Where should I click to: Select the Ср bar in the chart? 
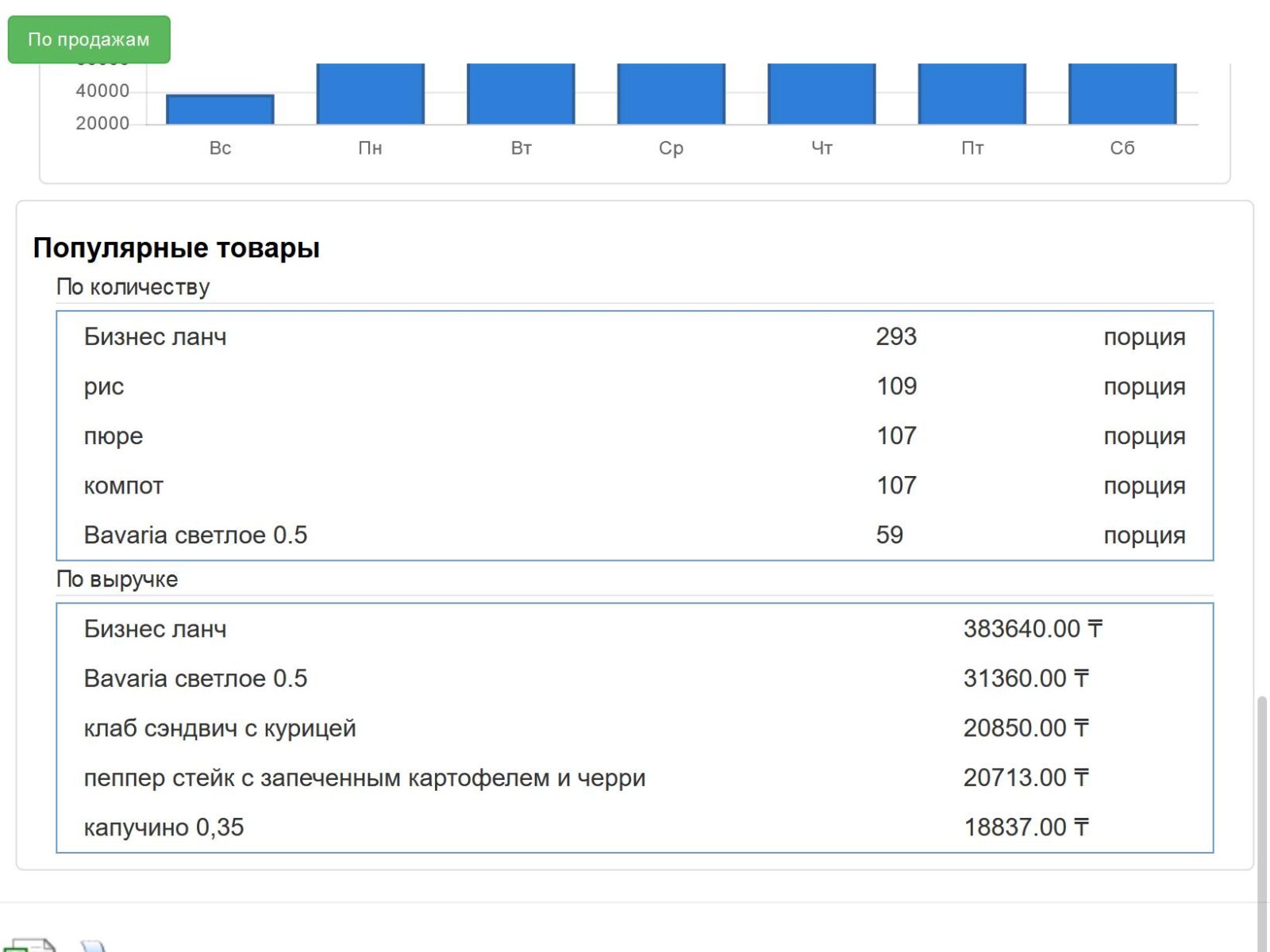671,94
